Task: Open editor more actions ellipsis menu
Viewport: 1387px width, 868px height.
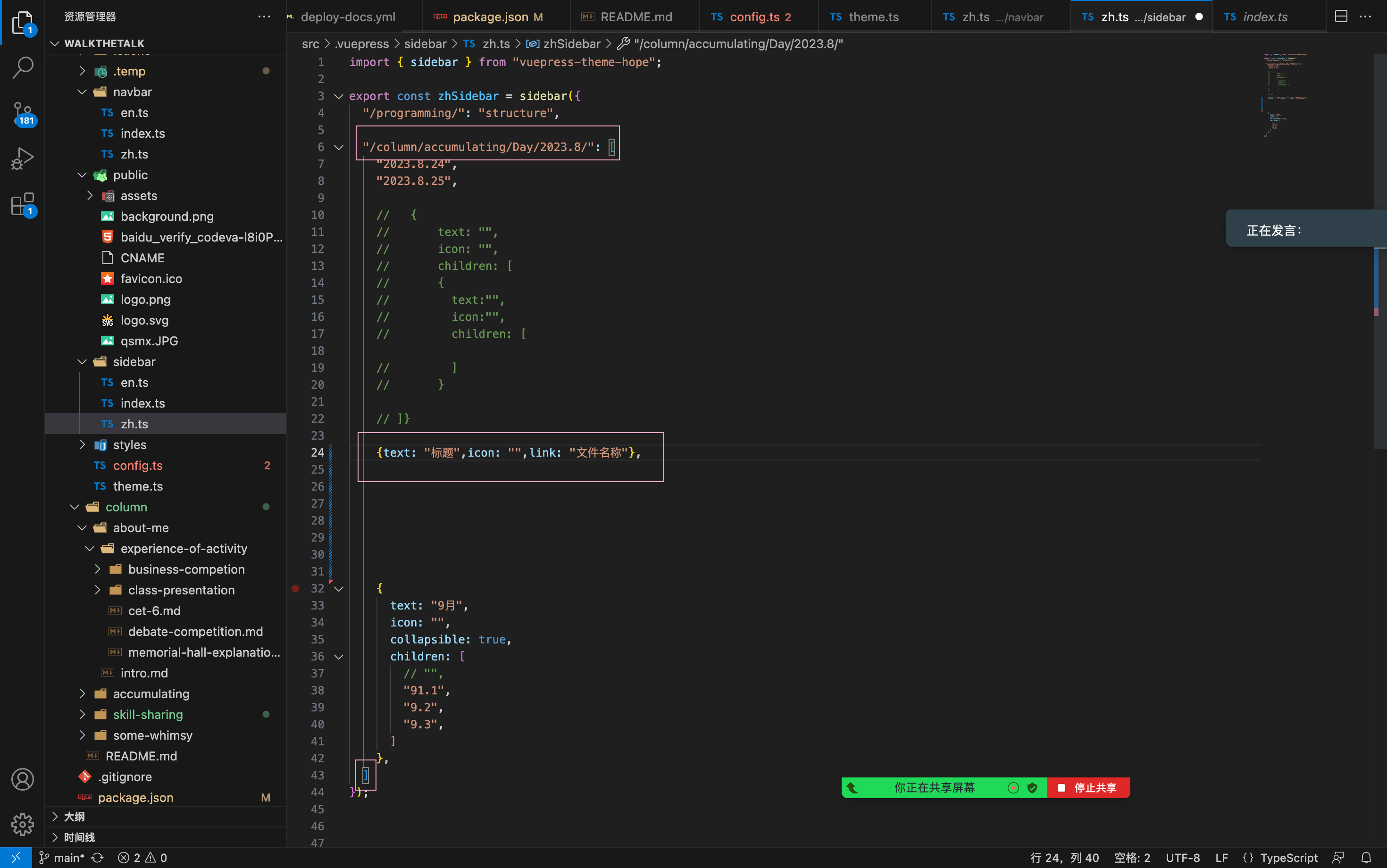Action: click(x=1365, y=17)
